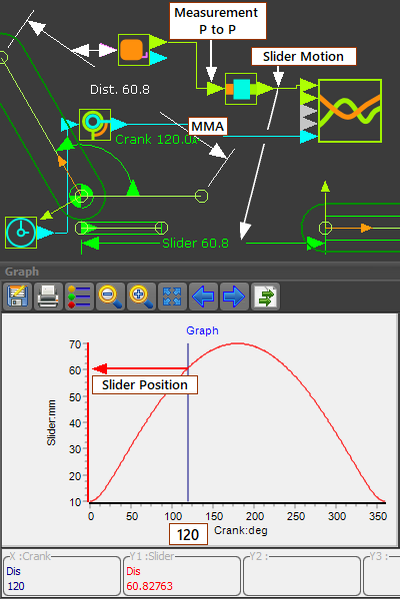Open the graph legend list icon

tap(79, 296)
